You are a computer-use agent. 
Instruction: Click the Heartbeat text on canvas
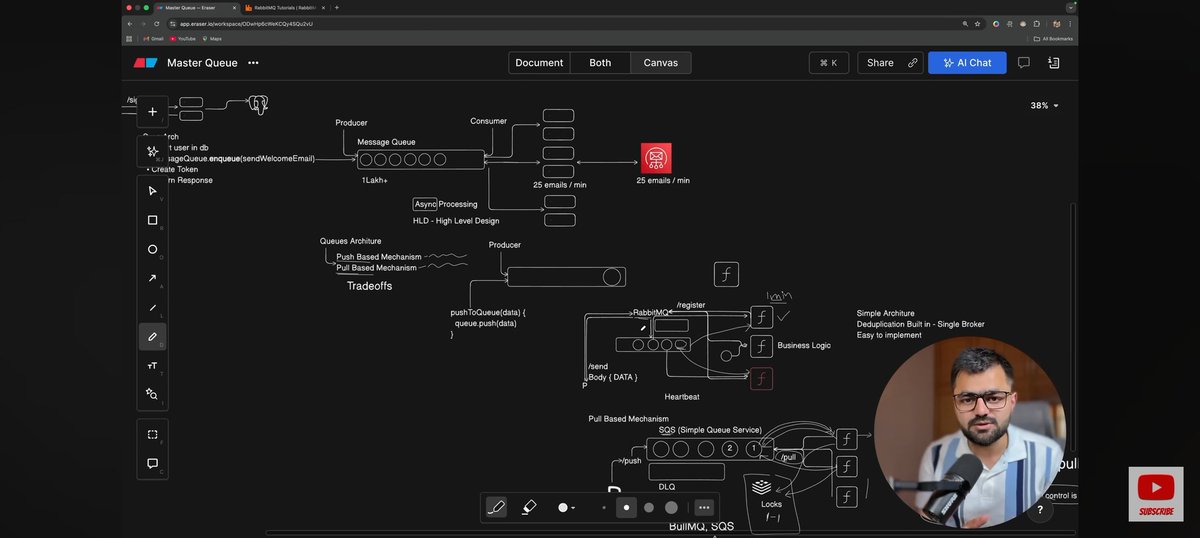682,397
